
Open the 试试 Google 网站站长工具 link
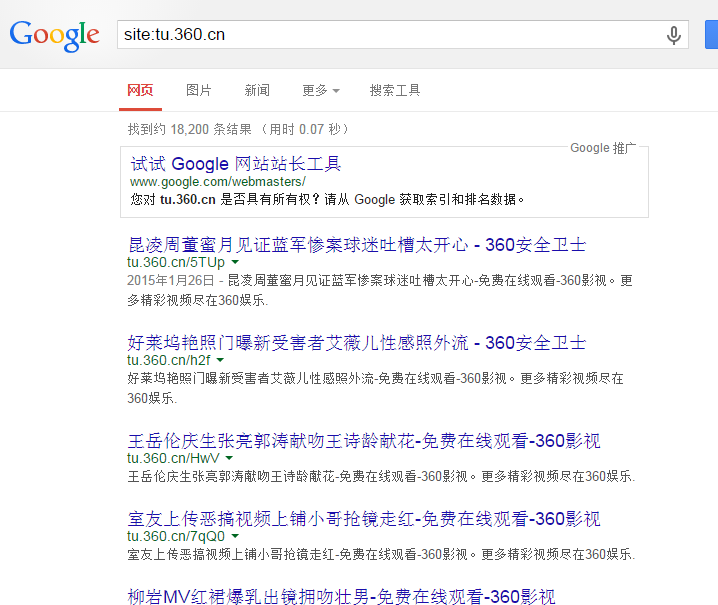click(x=236, y=164)
